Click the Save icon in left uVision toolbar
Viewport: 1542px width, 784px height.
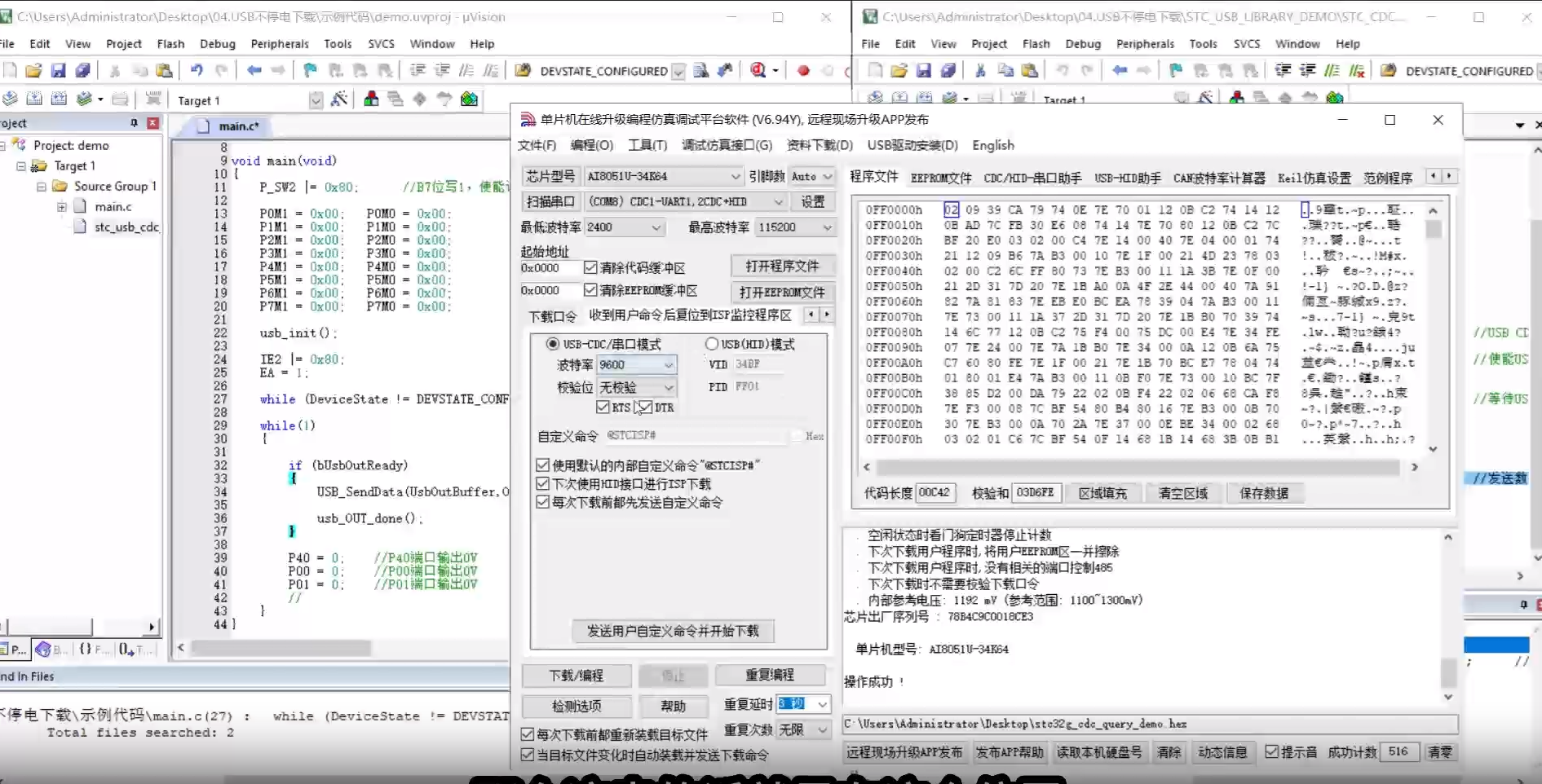58,71
